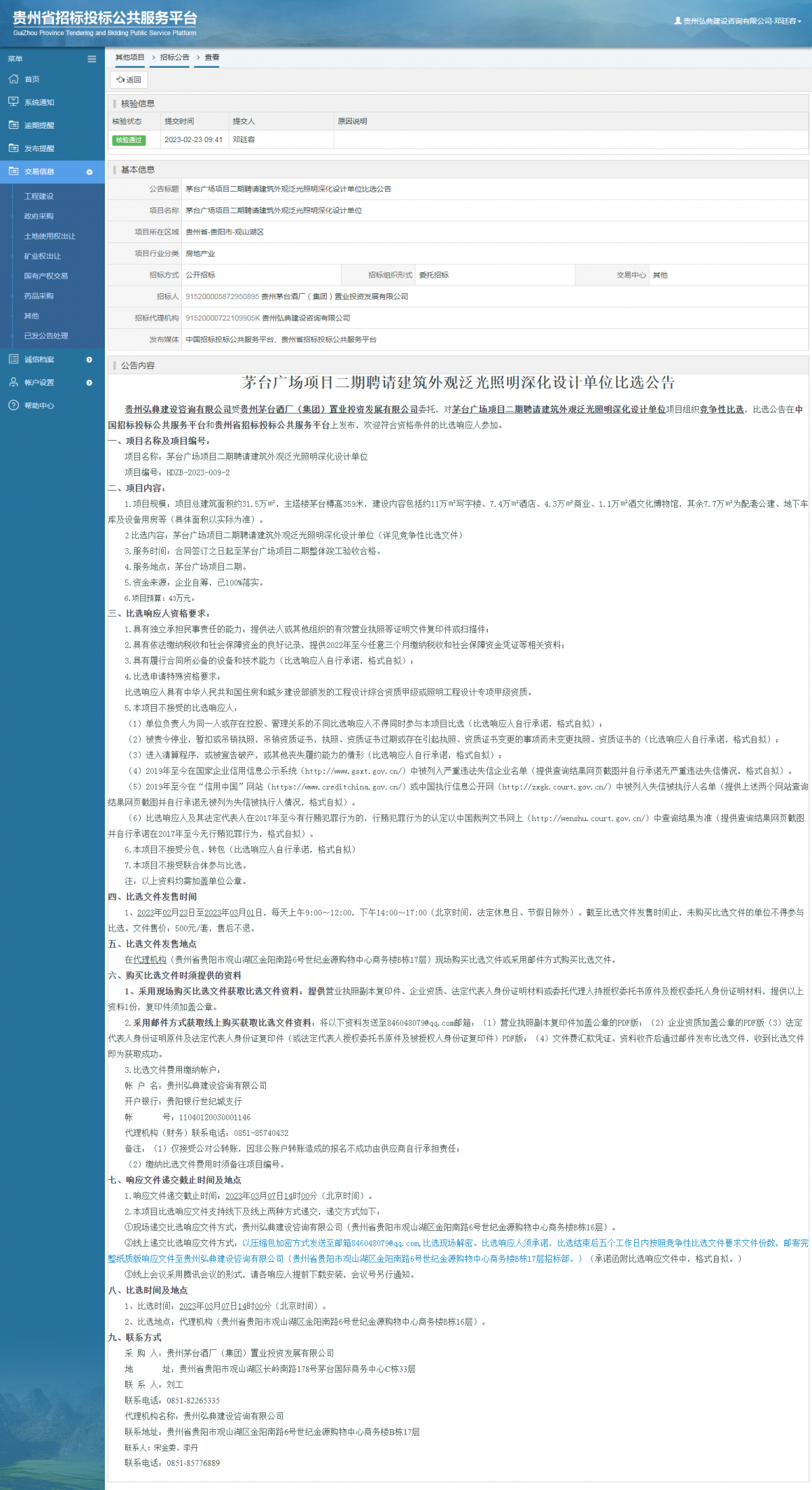Click the 帐户设置 user icon
This screenshot has width=812, height=1490.
tap(14, 382)
